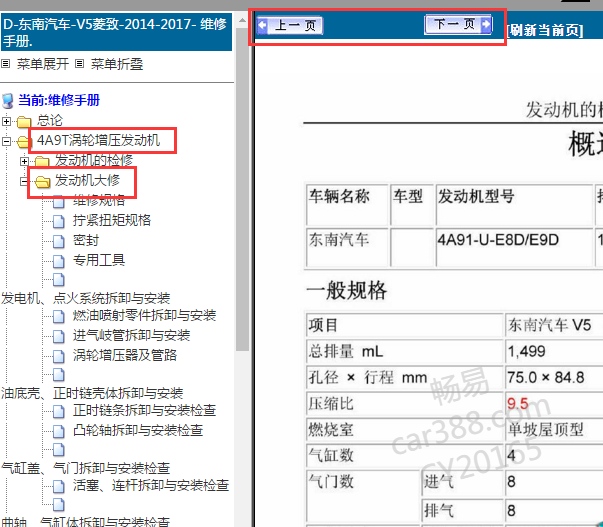The image size is (603, 527).
Task: Expand the 总论 folder node
Action: [x=6, y=121]
